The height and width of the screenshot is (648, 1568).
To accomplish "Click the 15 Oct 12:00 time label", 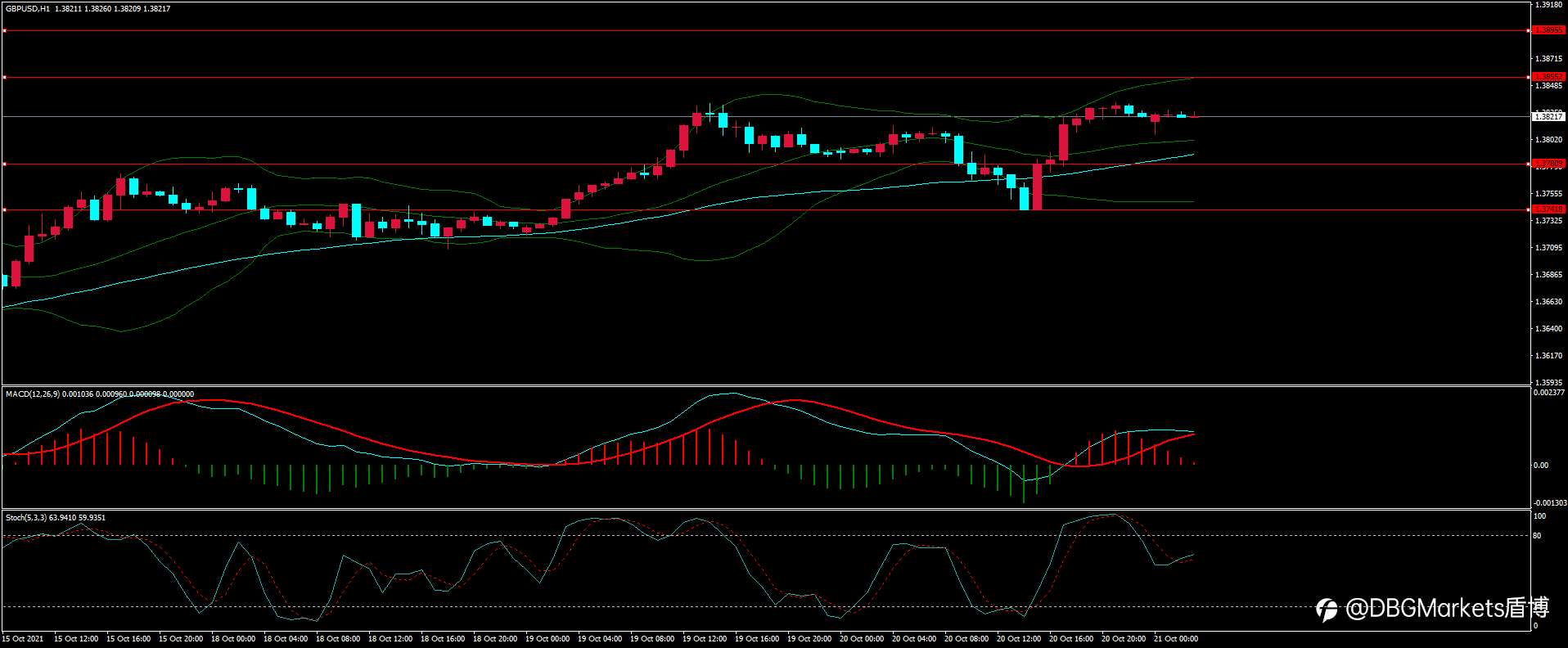I will coord(76,639).
